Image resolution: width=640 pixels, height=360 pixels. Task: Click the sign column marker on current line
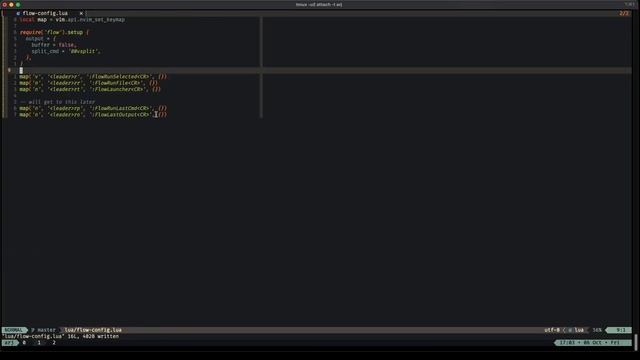pyautogui.click(x=9, y=70)
